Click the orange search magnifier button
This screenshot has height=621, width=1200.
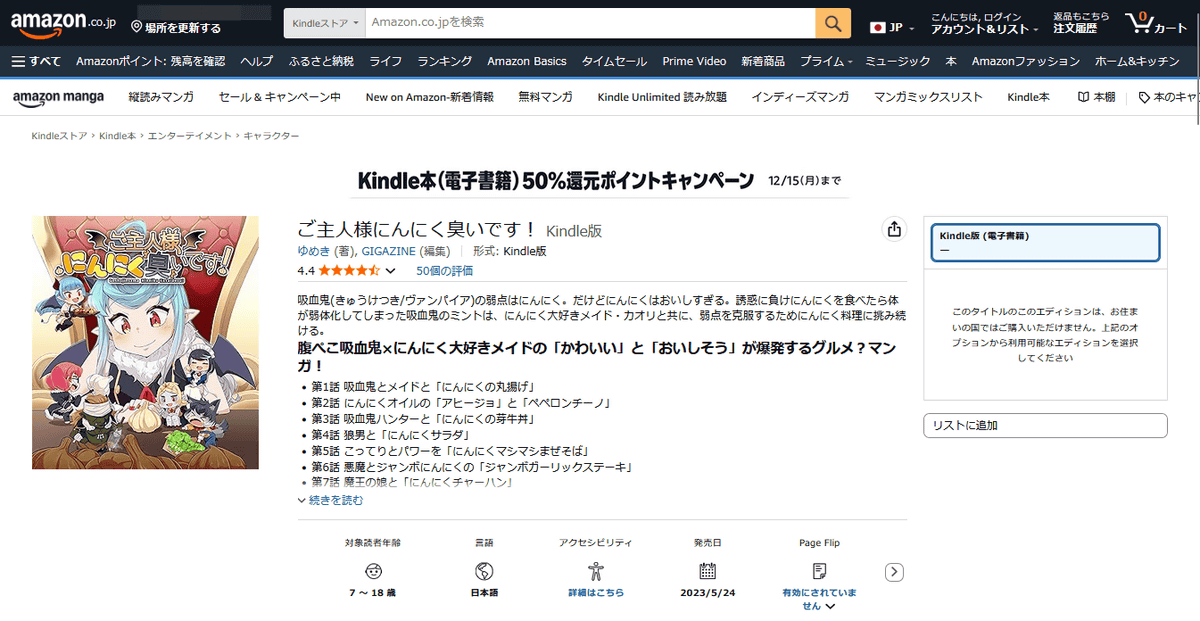(x=833, y=23)
